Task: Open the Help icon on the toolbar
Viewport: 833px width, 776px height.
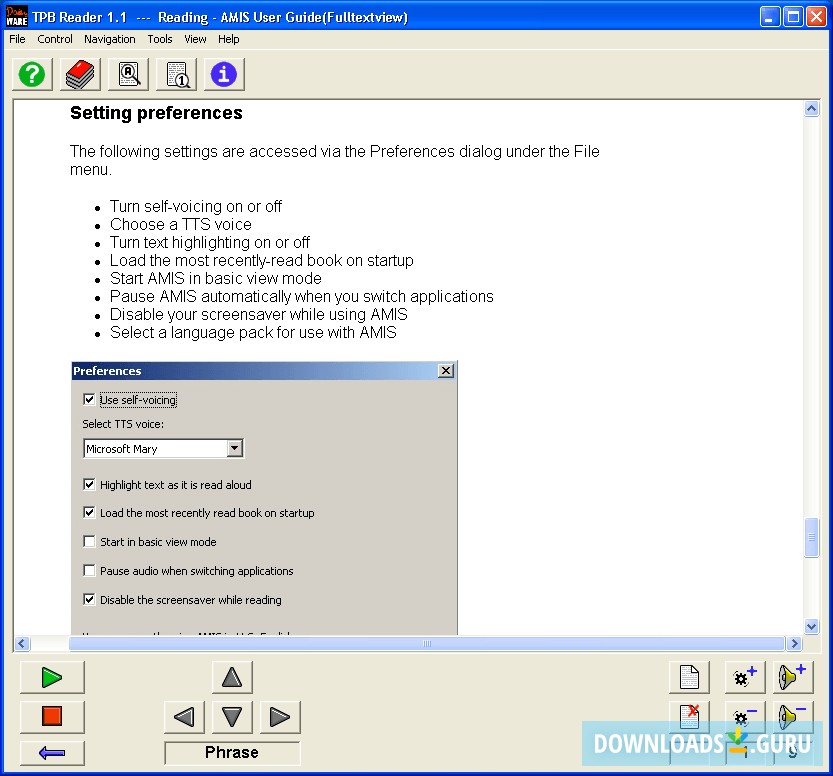Action: click(31, 74)
